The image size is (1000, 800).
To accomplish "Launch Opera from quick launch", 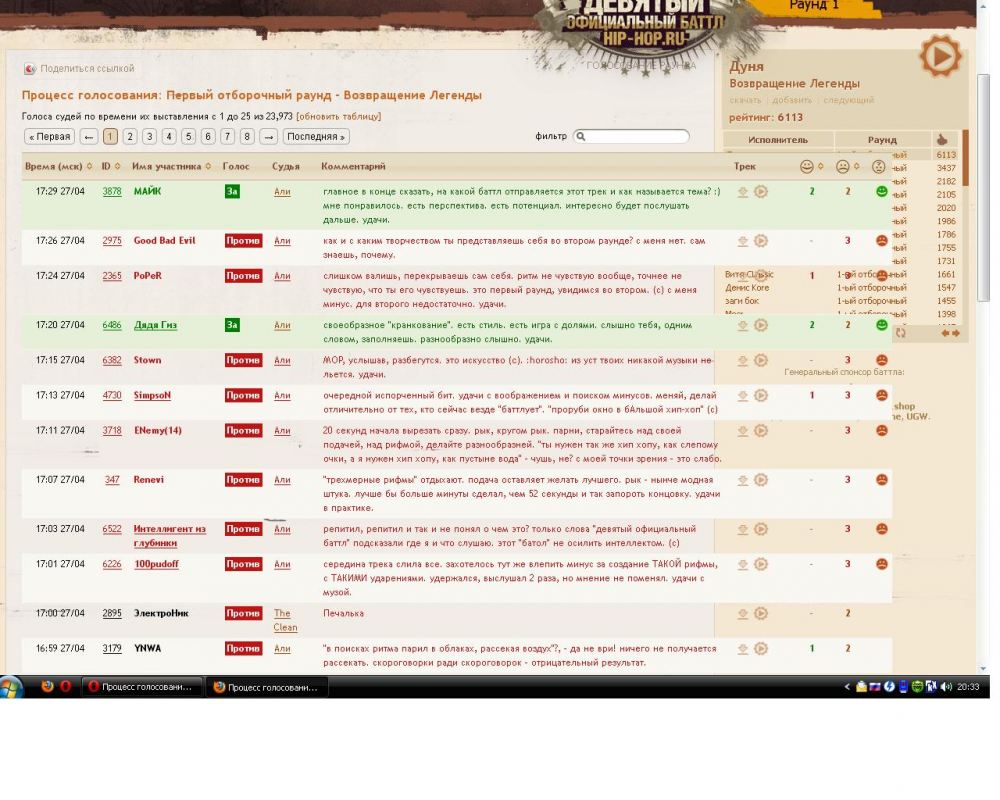I will (x=66, y=686).
